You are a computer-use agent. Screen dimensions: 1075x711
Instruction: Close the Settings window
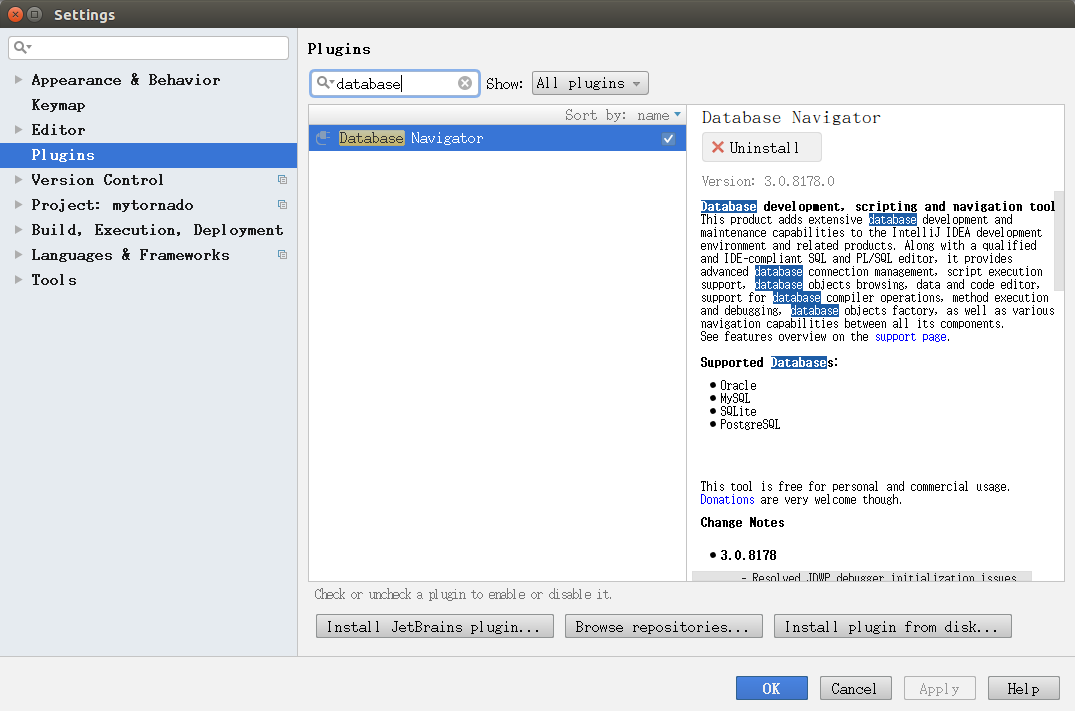(x=15, y=14)
